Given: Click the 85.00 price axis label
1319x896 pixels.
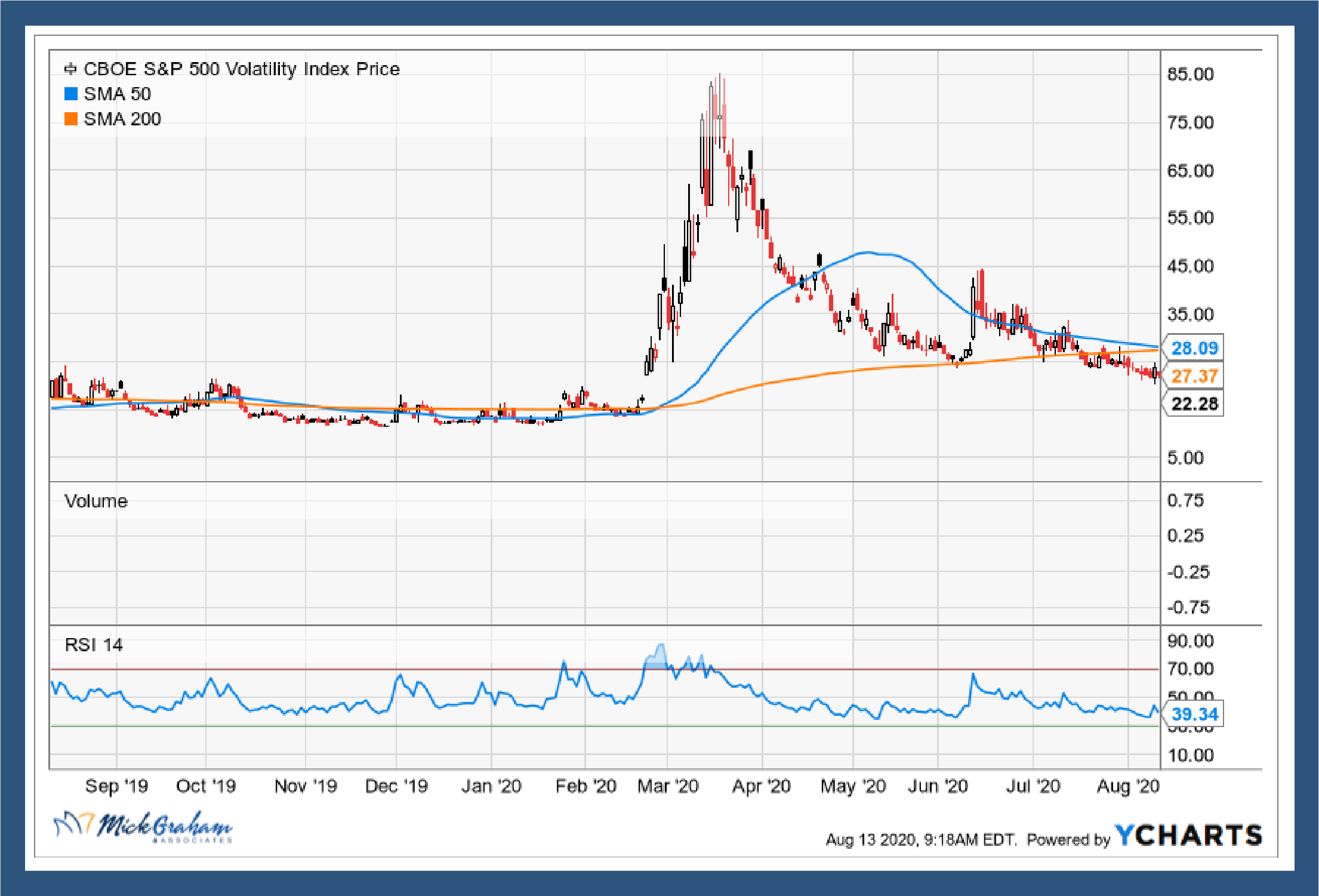Looking at the screenshot, I should tap(1191, 74).
